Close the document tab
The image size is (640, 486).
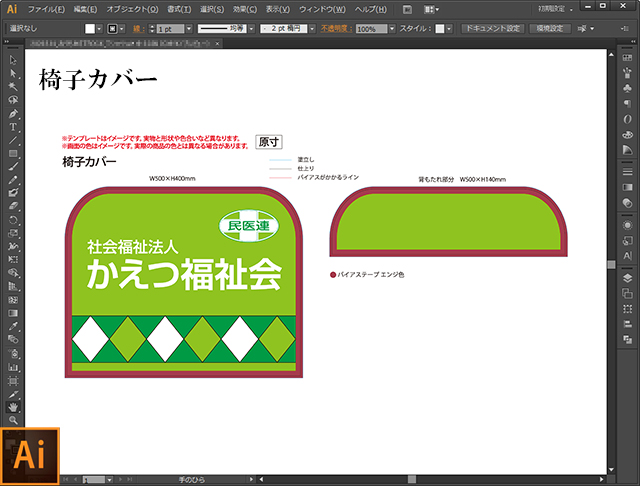[x=218, y=43]
